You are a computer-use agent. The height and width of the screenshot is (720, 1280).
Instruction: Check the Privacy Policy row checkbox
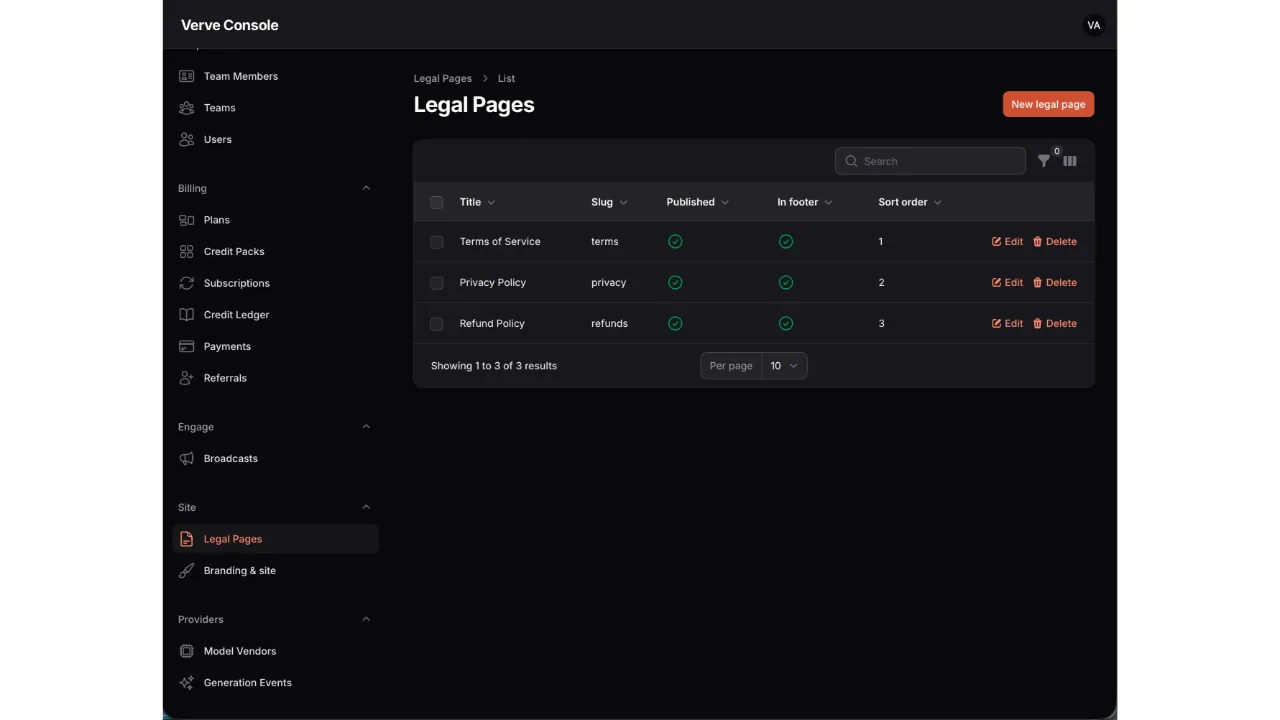(437, 283)
